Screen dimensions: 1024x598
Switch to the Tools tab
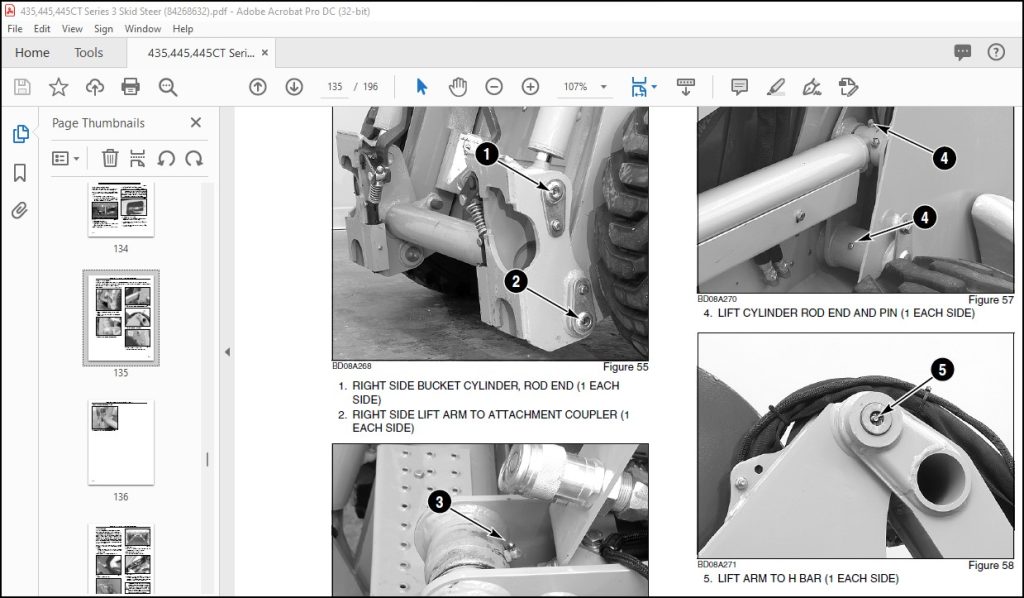coord(88,53)
